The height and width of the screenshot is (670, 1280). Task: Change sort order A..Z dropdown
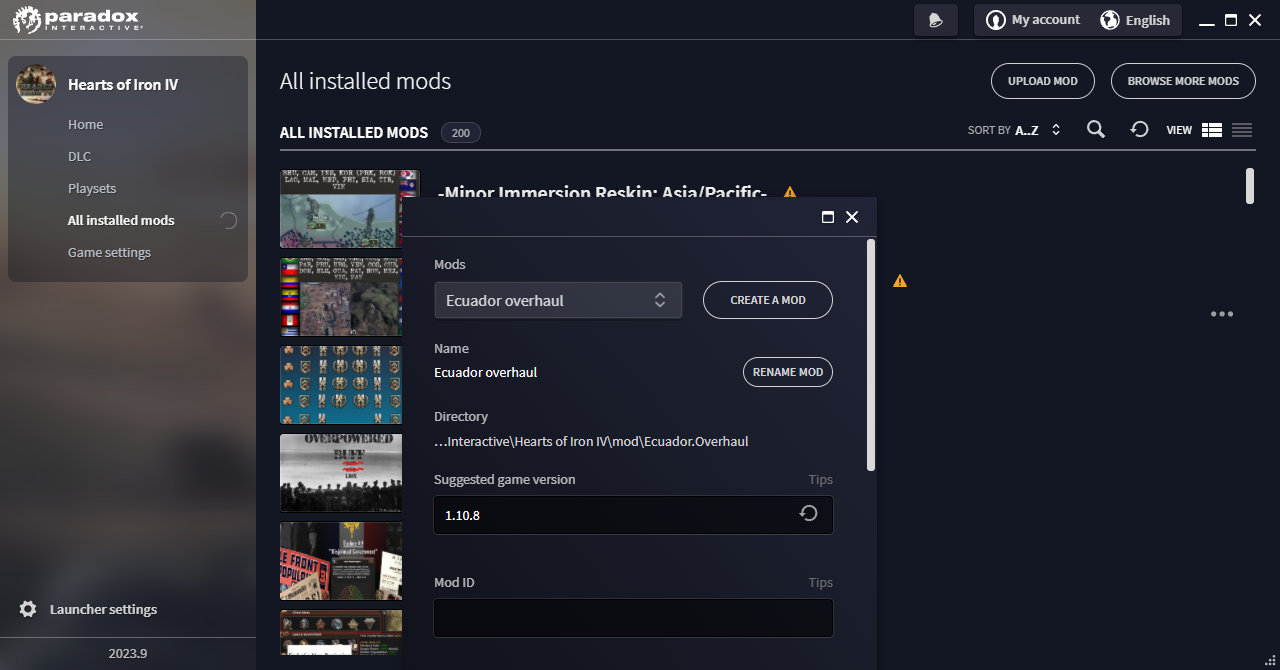coord(1038,130)
